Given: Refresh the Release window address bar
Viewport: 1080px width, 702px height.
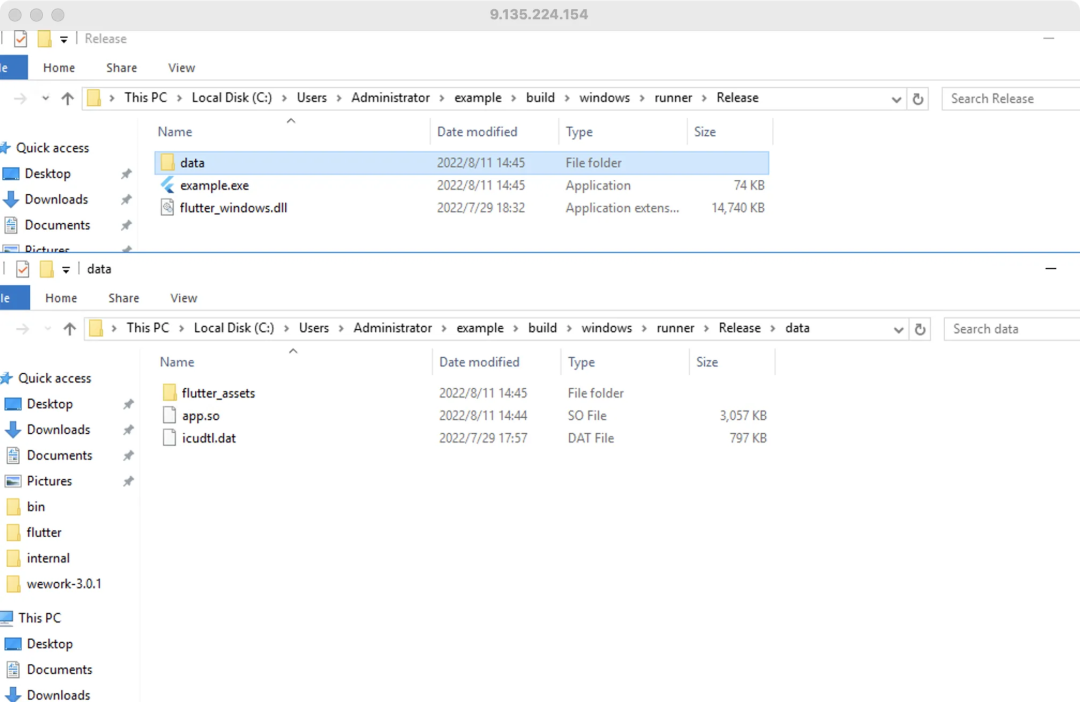Looking at the screenshot, I should coord(917,99).
